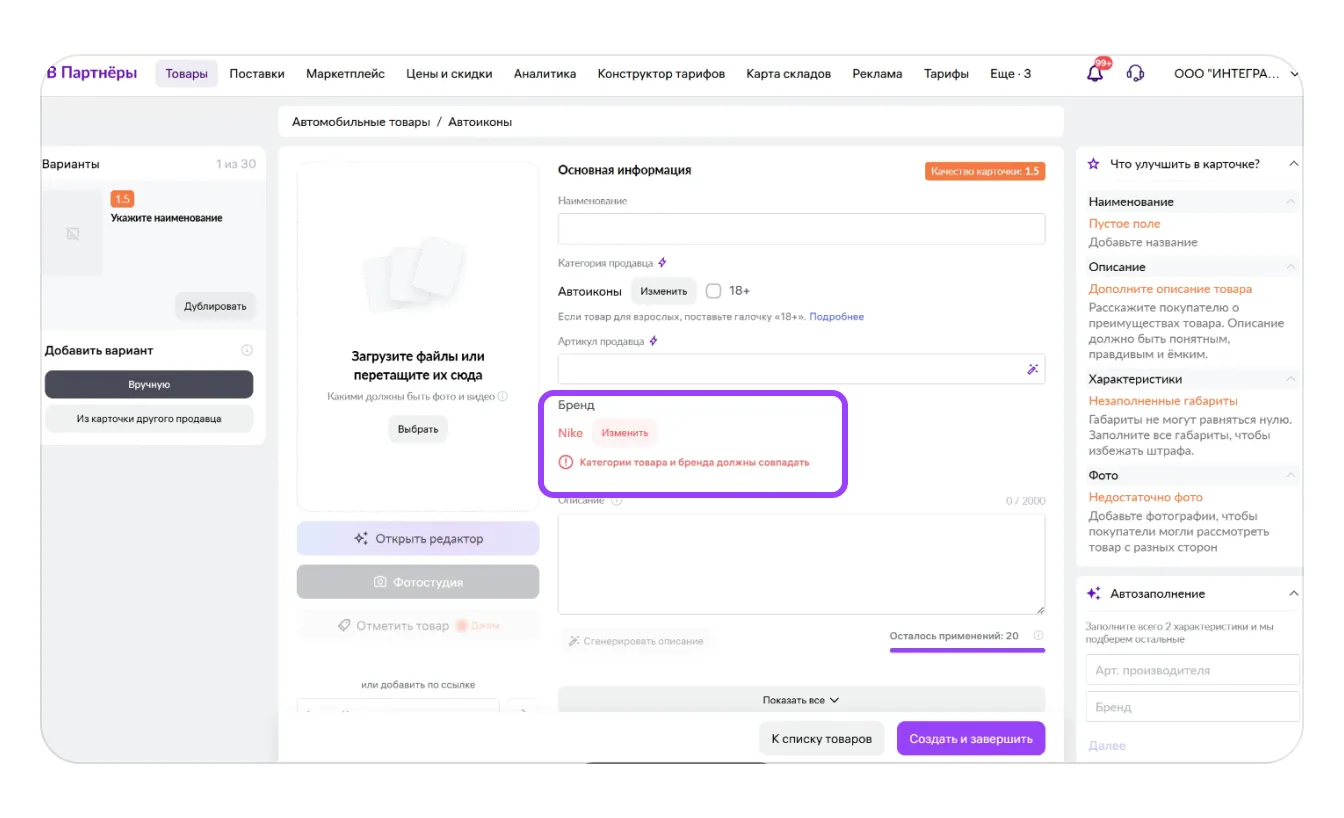Viewport: 1344px width, 818px height.
Task: Go to Цены и скидки menu
Action: point(449,74)
